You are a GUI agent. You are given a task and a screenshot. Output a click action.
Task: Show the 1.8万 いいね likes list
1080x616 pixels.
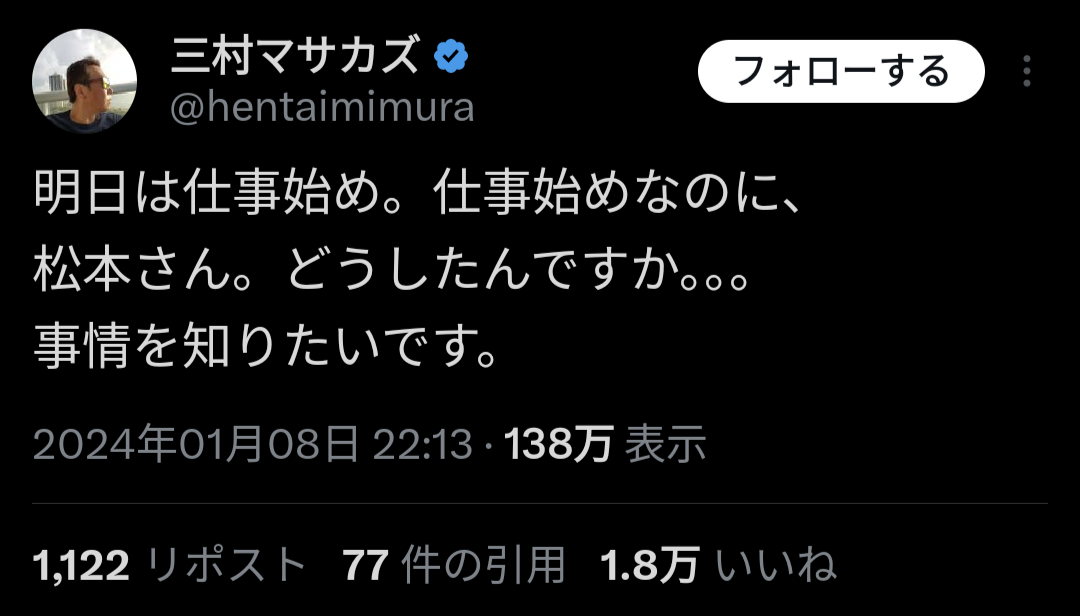[718, 566]
